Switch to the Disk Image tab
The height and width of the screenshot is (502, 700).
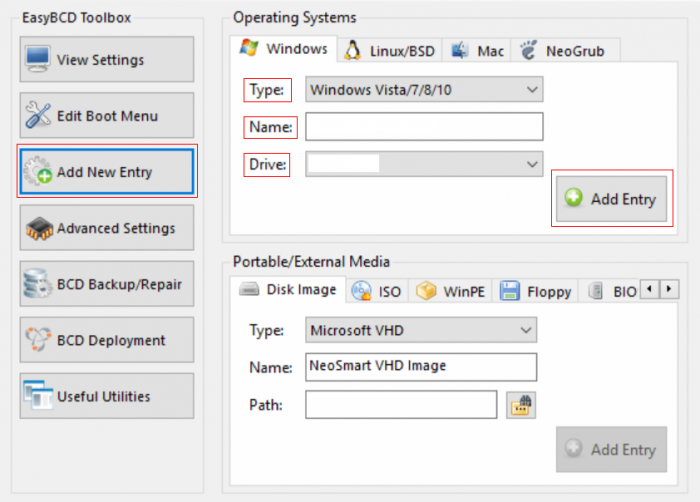[288, 289]
